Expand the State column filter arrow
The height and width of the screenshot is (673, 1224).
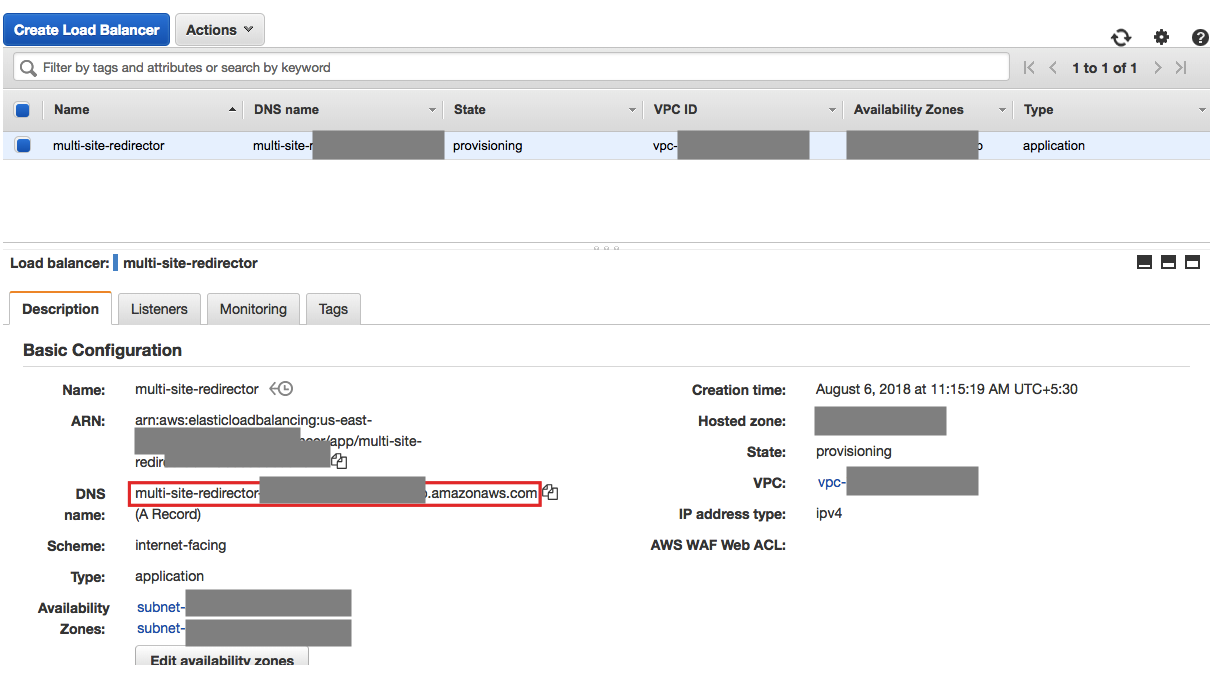click(632, 110)
